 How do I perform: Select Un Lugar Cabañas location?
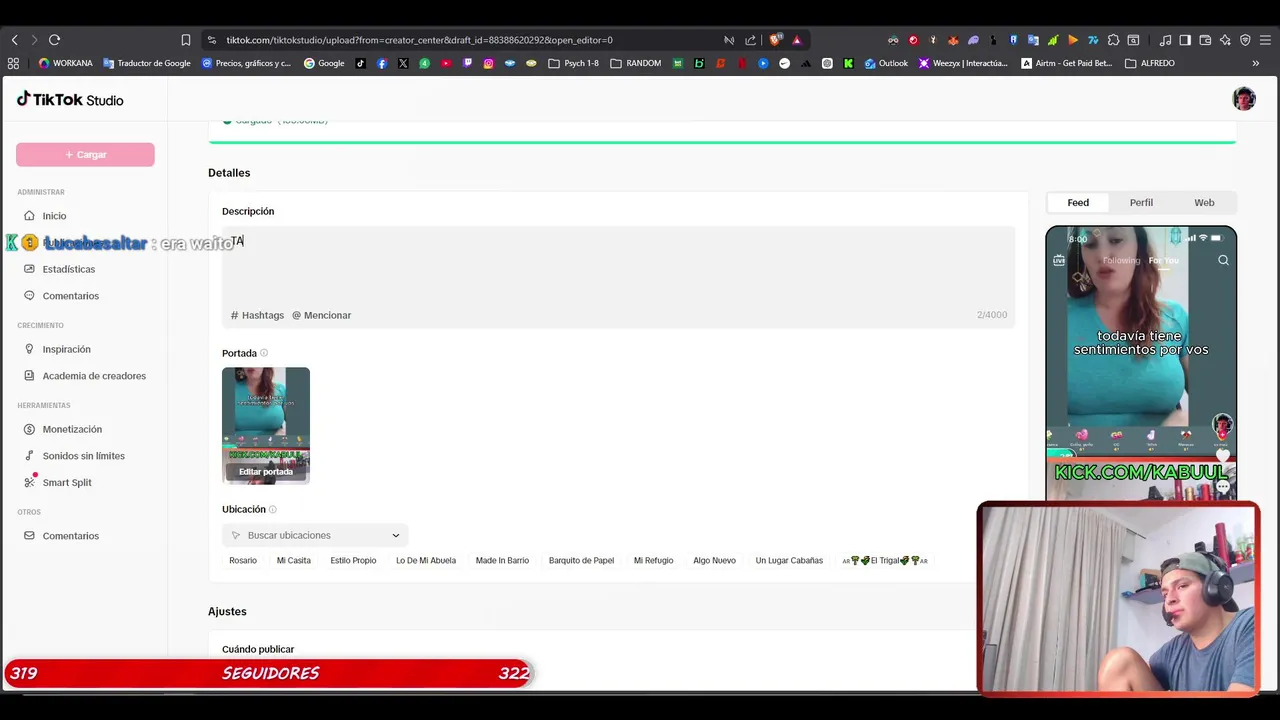[789, 561]
